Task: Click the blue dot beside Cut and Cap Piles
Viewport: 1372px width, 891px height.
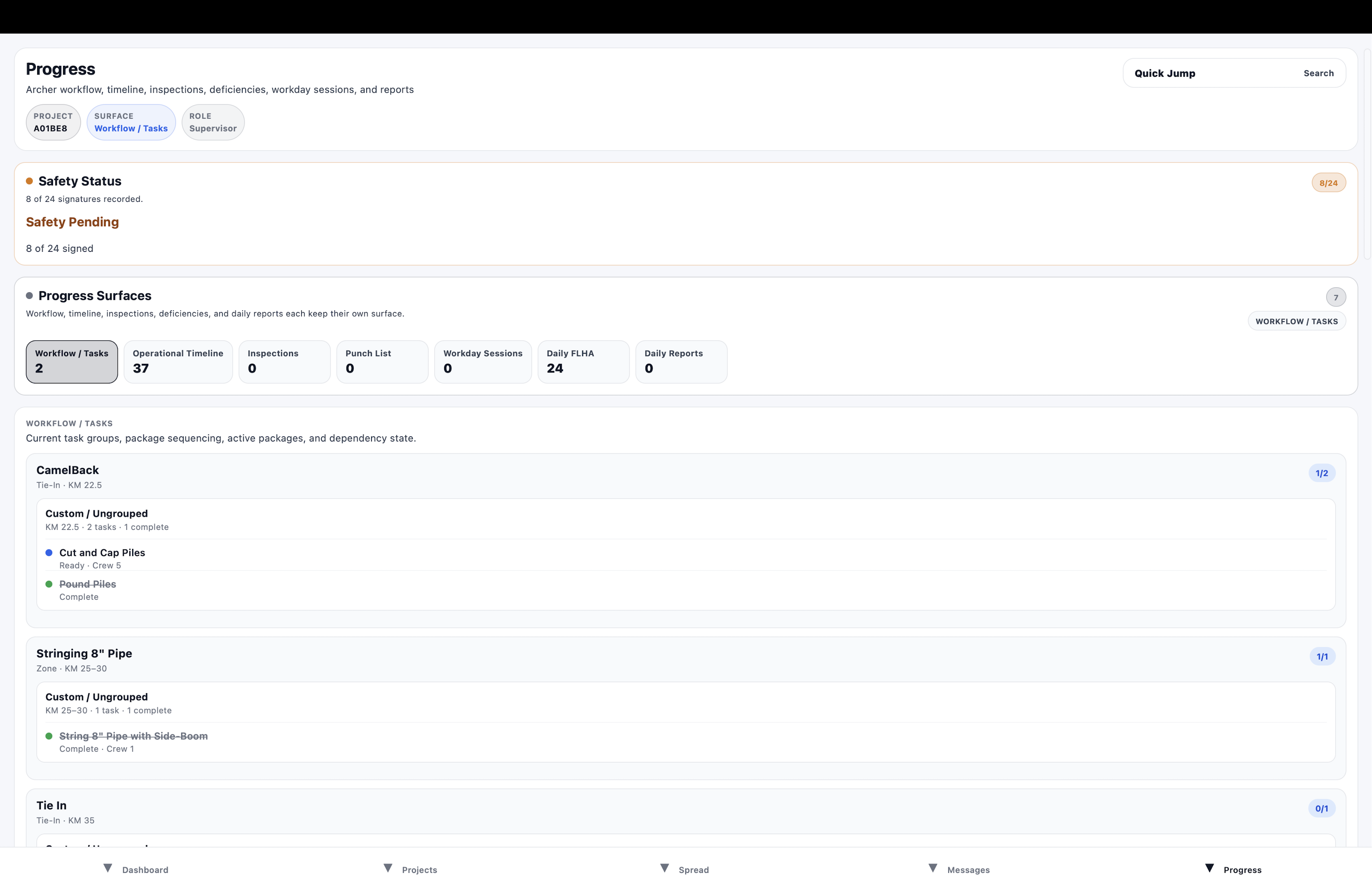Action: coord(49,553)
